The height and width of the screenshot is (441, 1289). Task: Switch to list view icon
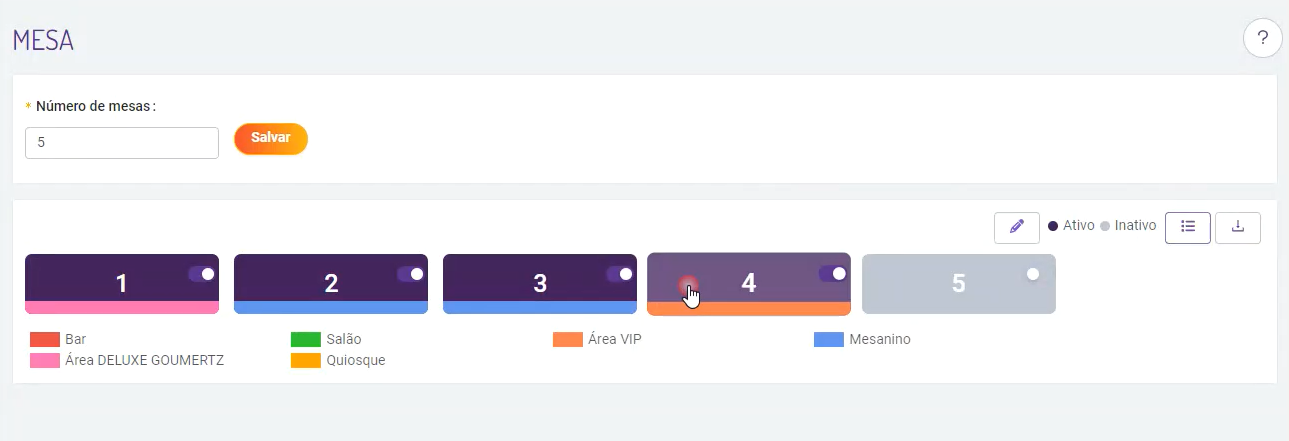[x=1188, y=227]
